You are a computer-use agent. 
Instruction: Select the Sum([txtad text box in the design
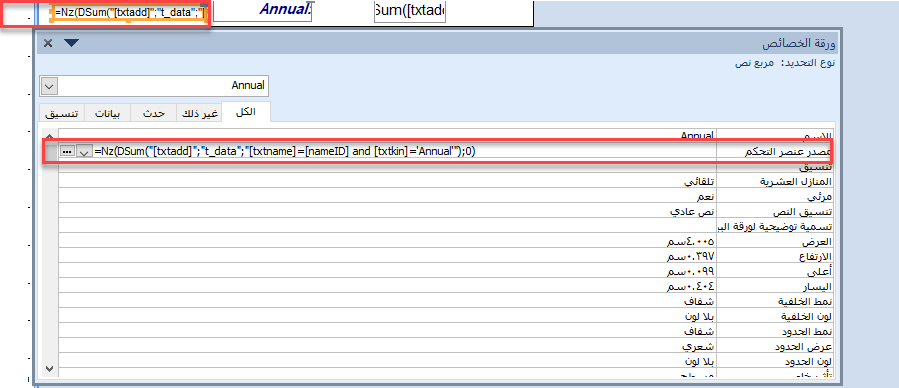[410, 10]
